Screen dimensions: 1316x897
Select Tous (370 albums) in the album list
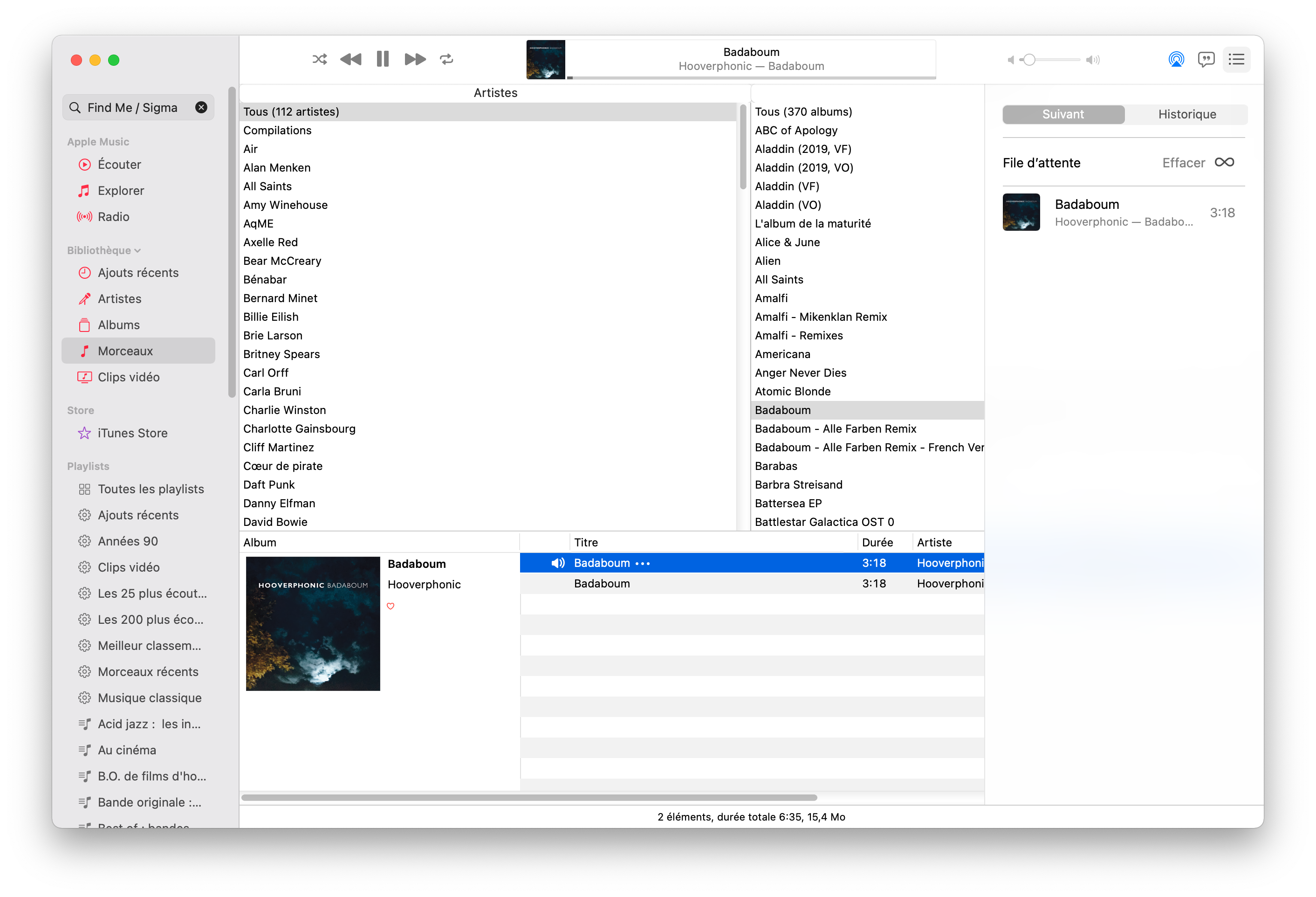868,111
